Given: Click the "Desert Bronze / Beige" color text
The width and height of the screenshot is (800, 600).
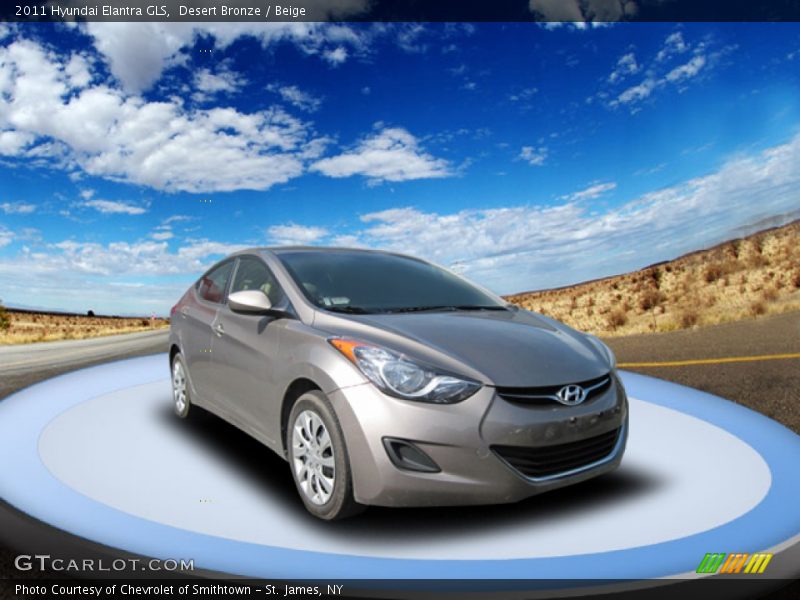Looking at the screenshot, I should click(242, 11).
